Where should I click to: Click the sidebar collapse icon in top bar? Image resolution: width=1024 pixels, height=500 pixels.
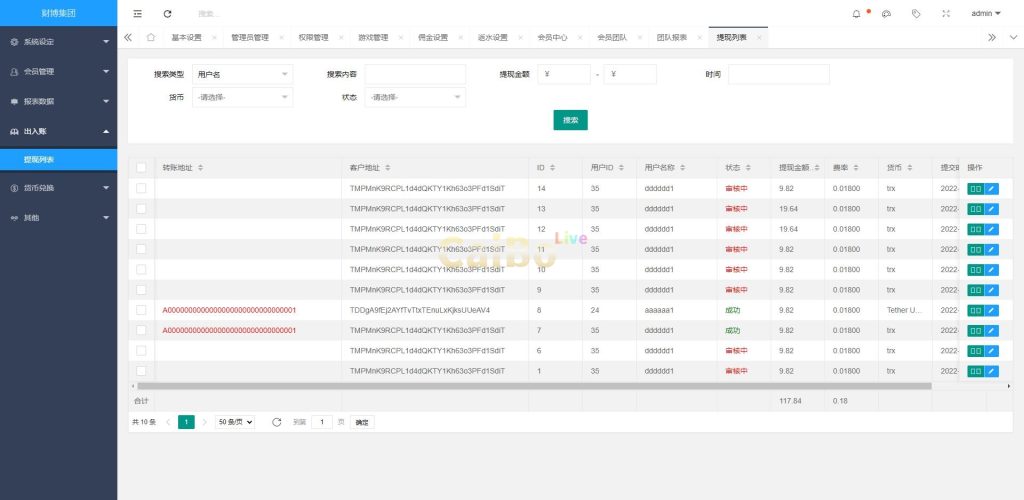(x=137, y=14)
